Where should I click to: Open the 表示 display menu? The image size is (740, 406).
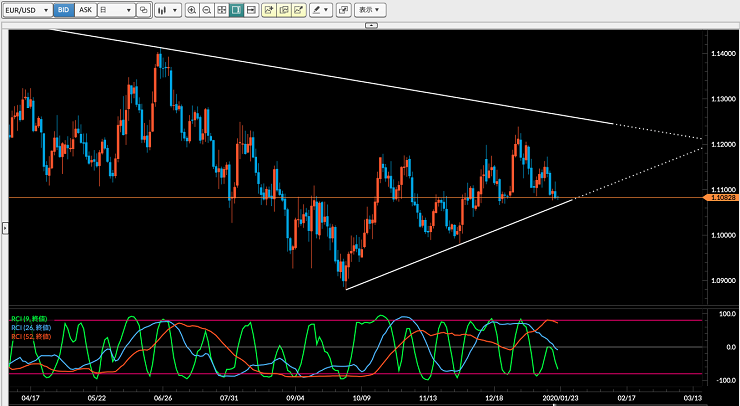pyautogui.click(x=370, y=10)
